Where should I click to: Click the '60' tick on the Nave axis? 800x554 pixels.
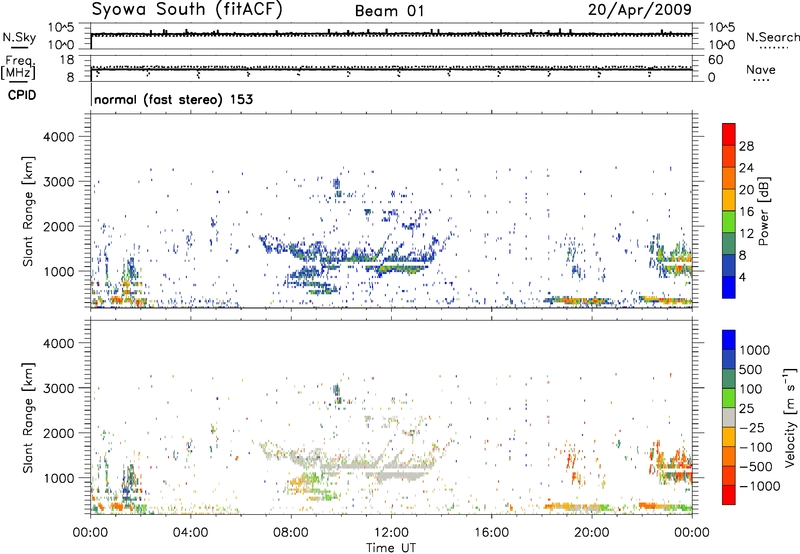tap(715, 60)
